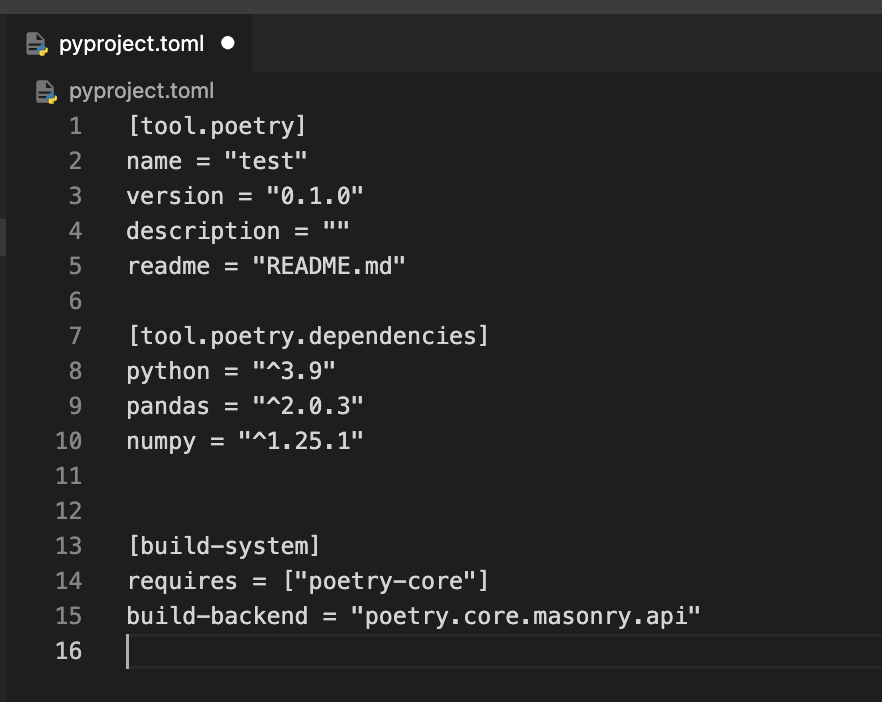Click the [tool.poetry.dependencies] header
The width and height of the screenshot is (882, 702).
[308, 336]
